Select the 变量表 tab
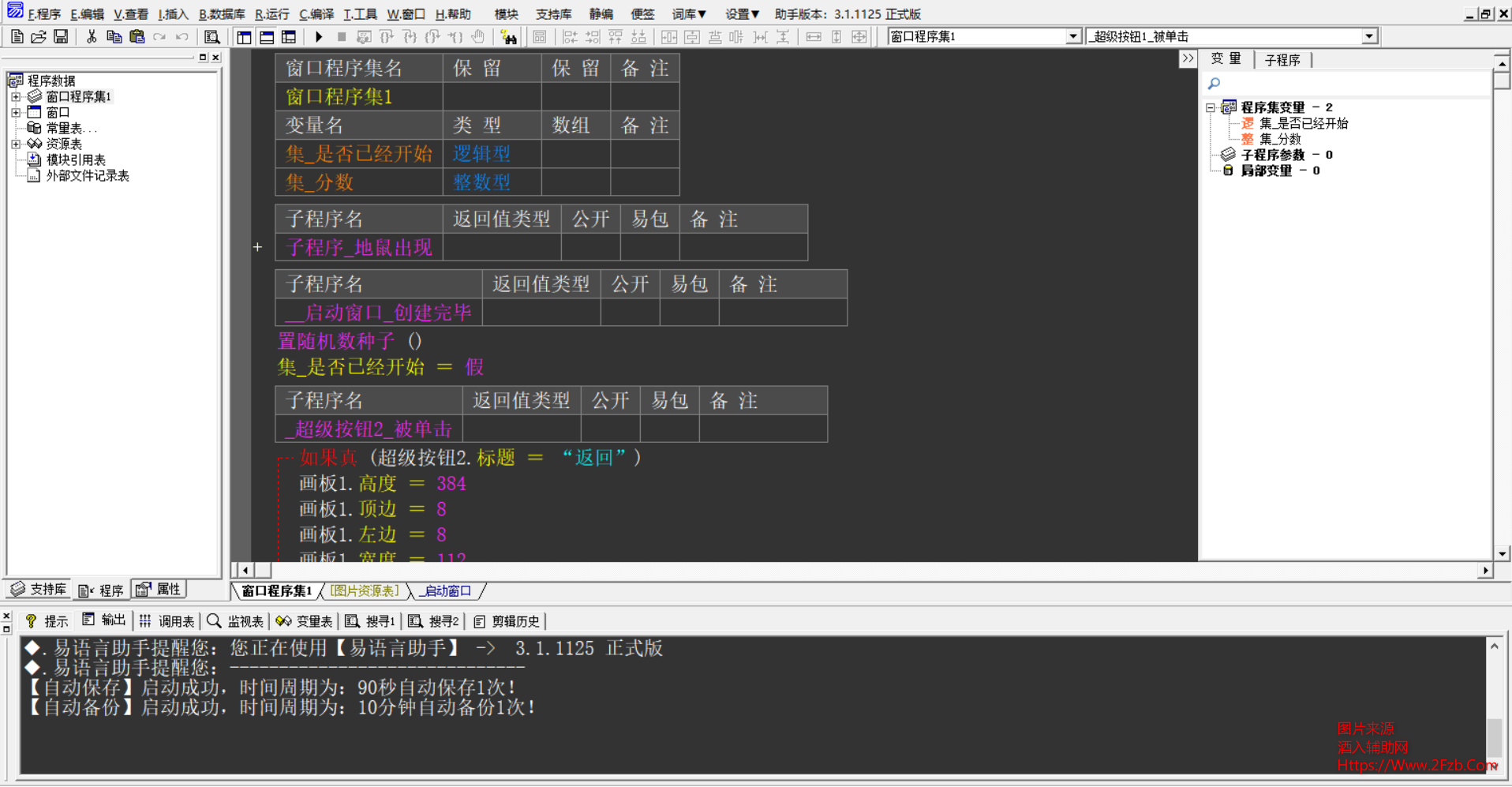This screenshot has width=1512, height=787. pos(304,621)
